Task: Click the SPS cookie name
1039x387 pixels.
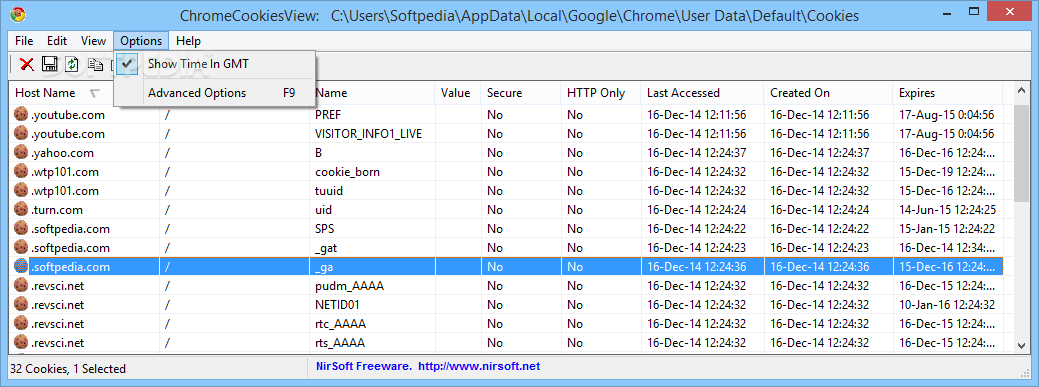Action: pyautogui.click(x=325, y=229)
